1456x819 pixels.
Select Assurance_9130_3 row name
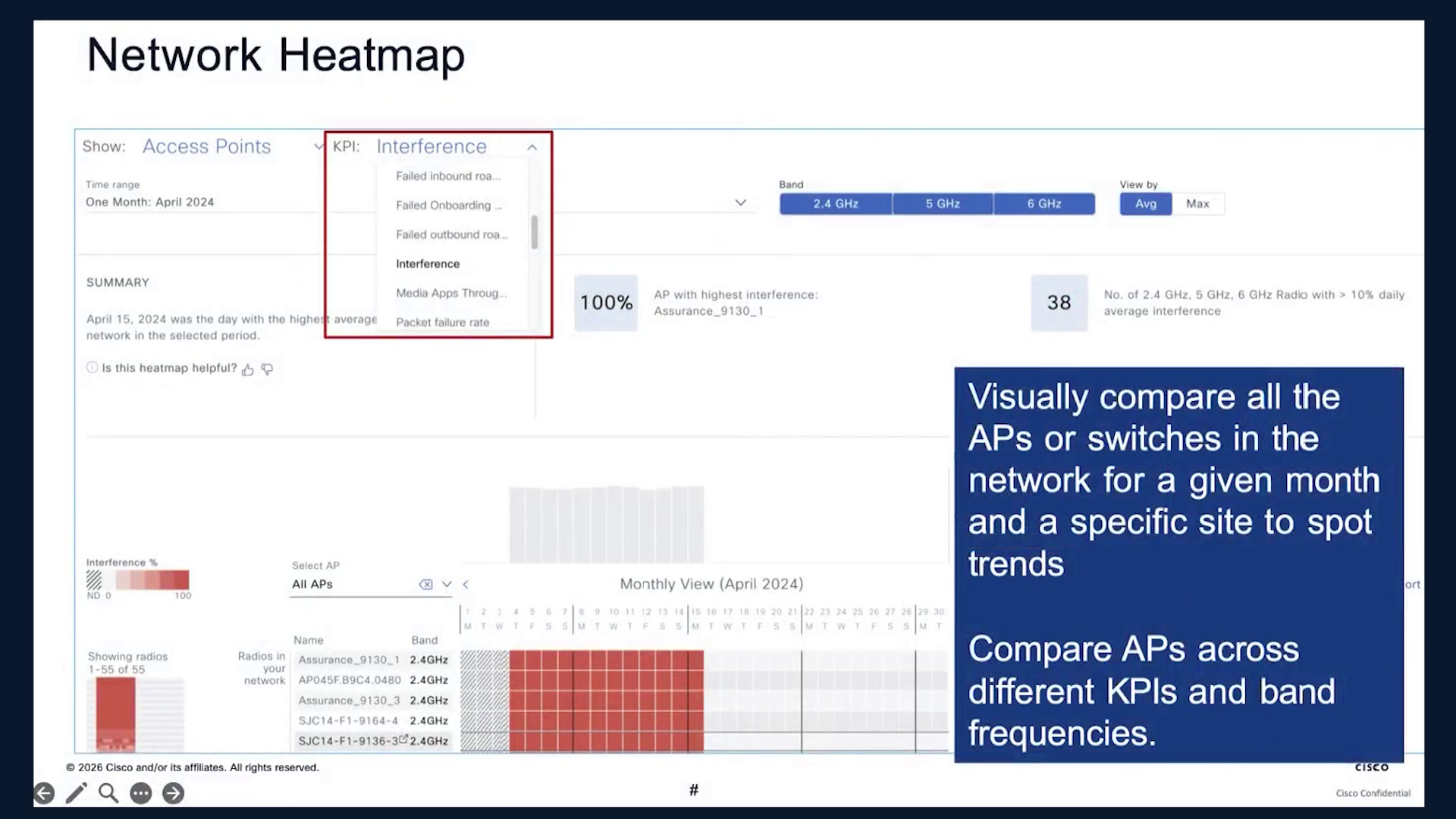pos(349,701)
